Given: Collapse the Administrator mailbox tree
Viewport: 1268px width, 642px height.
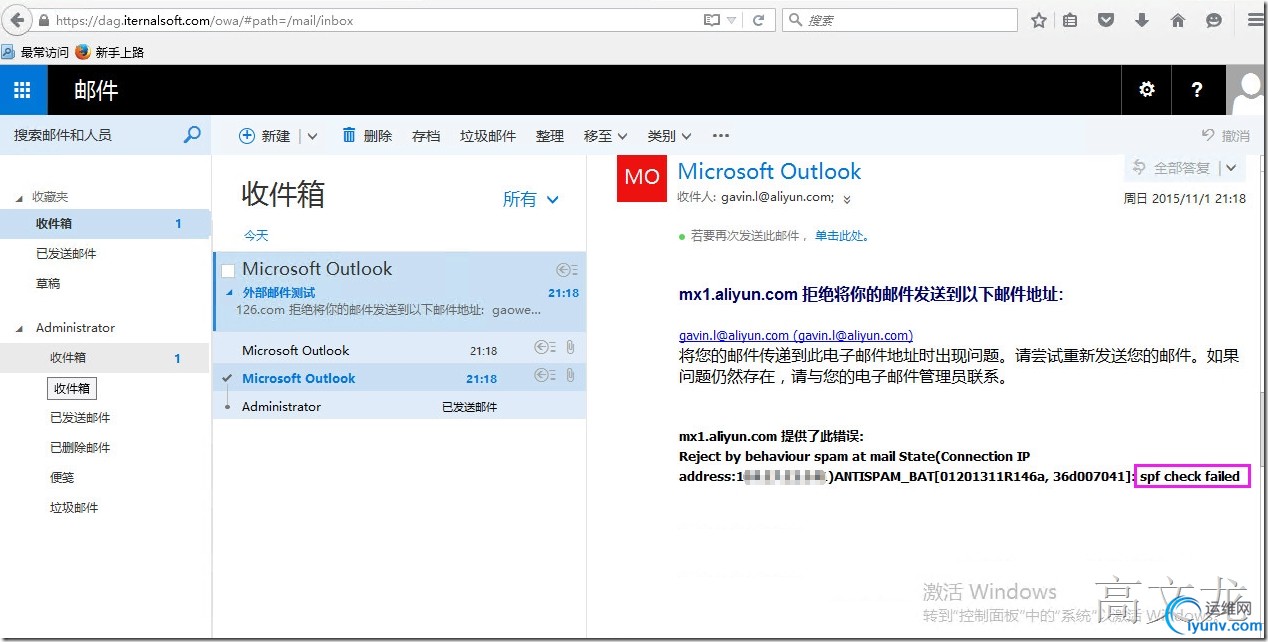Looking at the screenshot, I should 18,328.
